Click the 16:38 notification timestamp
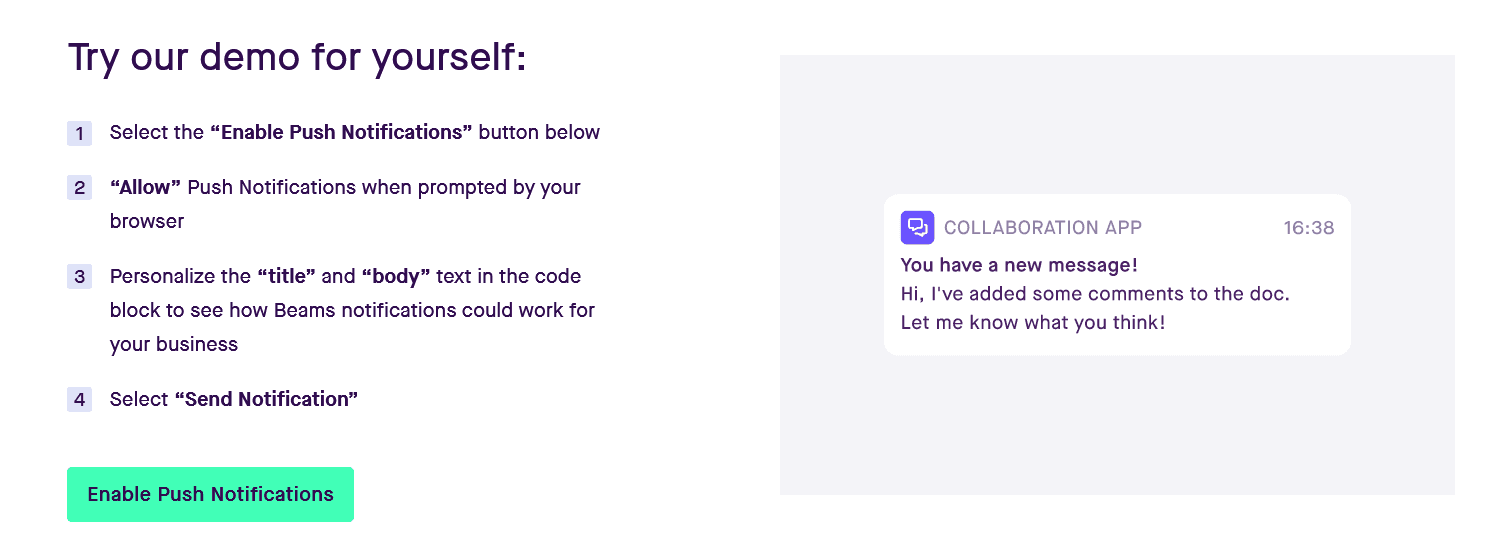 (1308, 228)
